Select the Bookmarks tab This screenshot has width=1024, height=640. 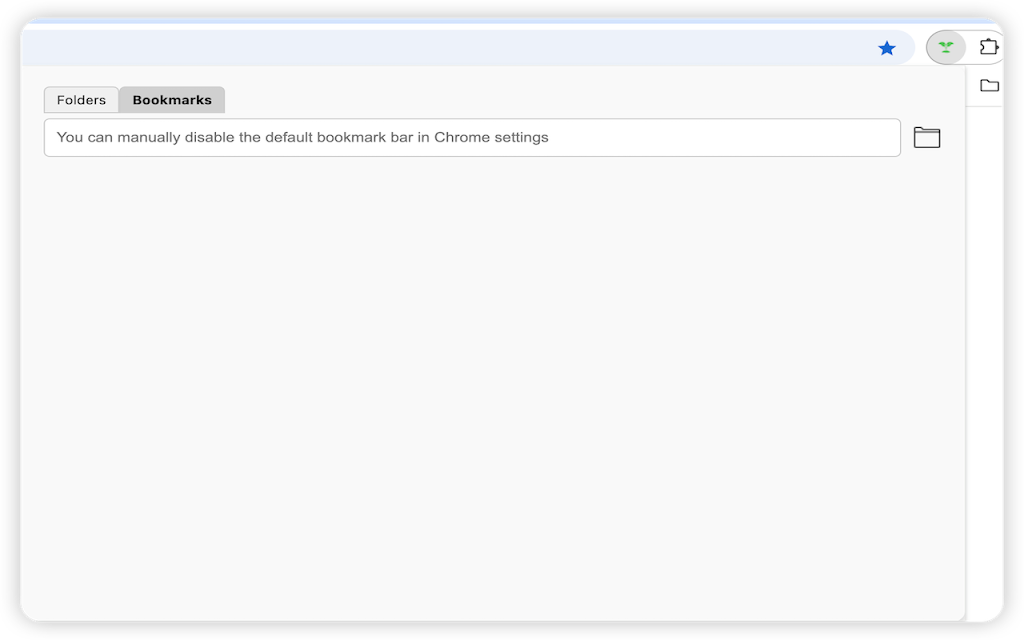click(172, 100)
